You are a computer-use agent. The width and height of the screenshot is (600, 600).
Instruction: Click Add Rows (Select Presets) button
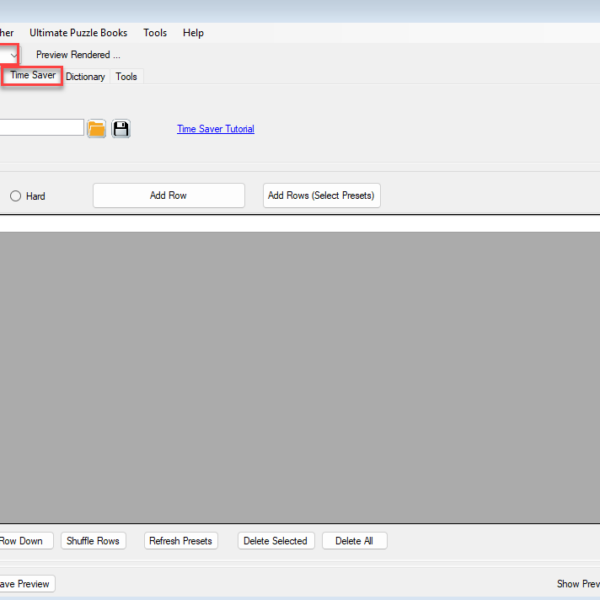(x=321, y=196)
